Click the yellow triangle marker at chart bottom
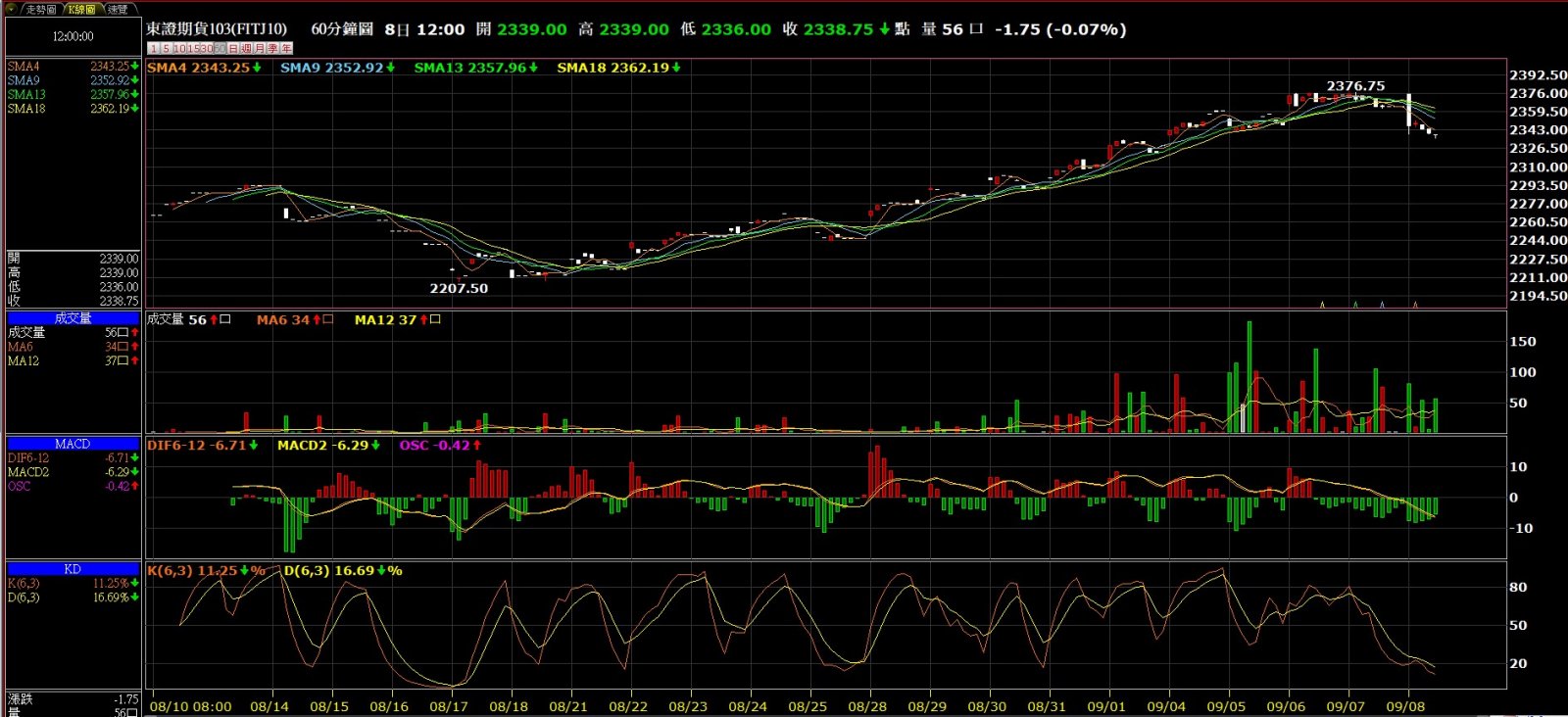Viewport: 1568px width, 717px height. (x=1322, y=305)
